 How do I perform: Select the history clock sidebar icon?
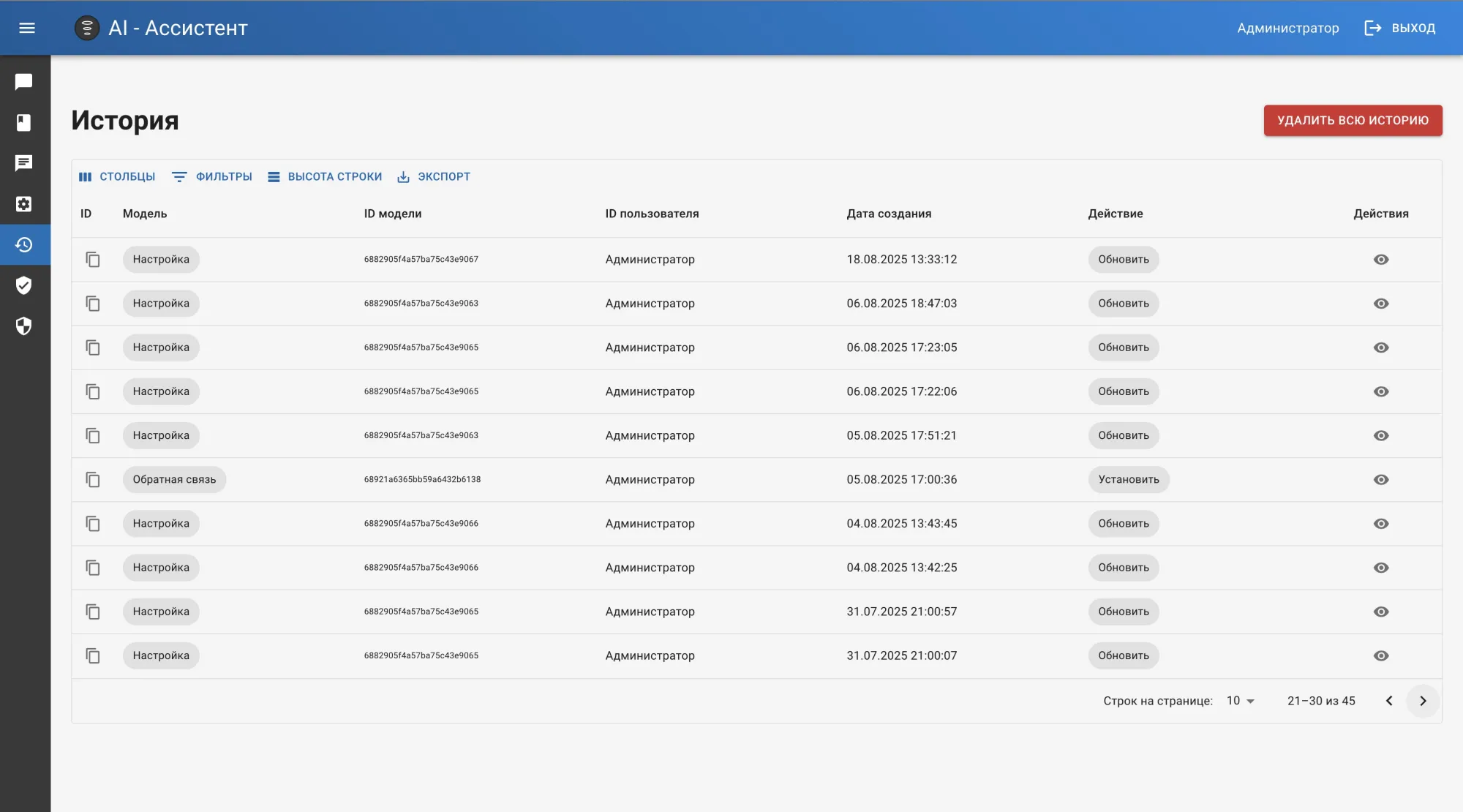[24, 244]
